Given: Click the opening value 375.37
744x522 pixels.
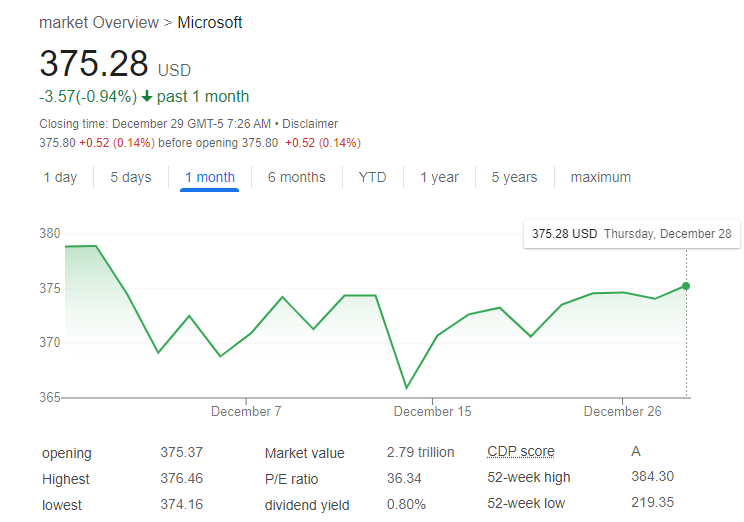Looking at the screenshot, I should 181,452.
